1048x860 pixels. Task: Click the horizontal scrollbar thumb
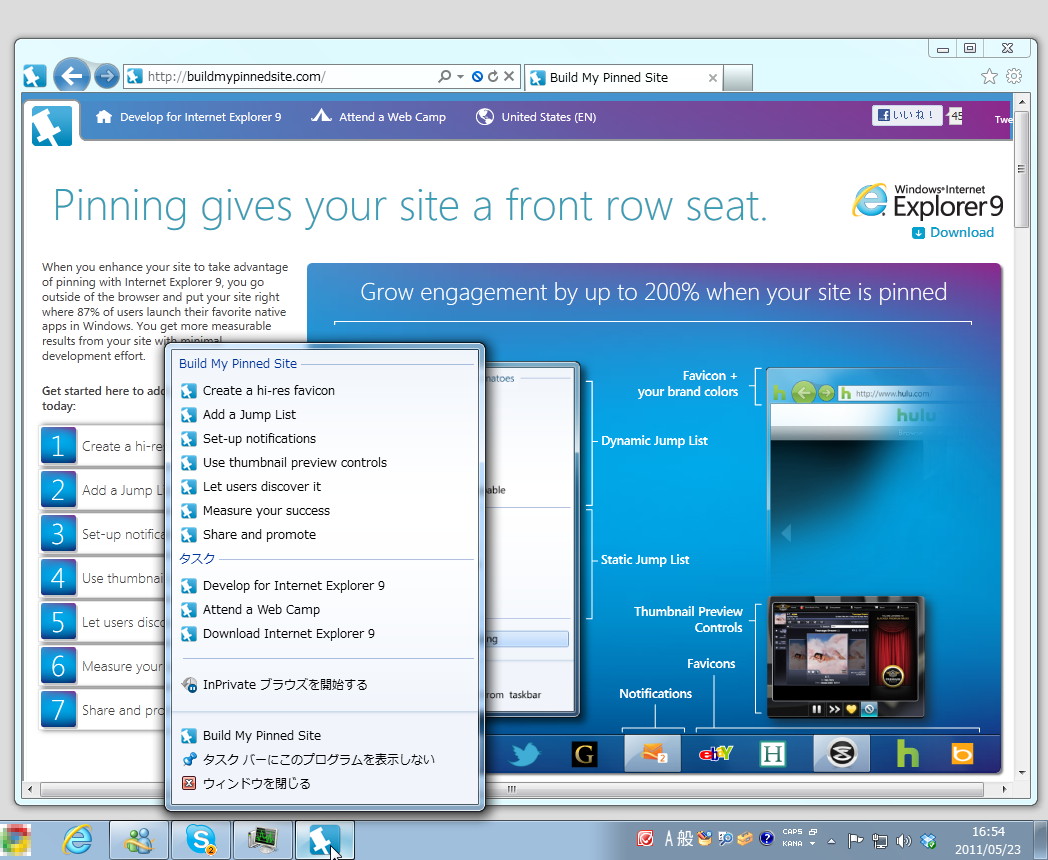click(511, 789)
